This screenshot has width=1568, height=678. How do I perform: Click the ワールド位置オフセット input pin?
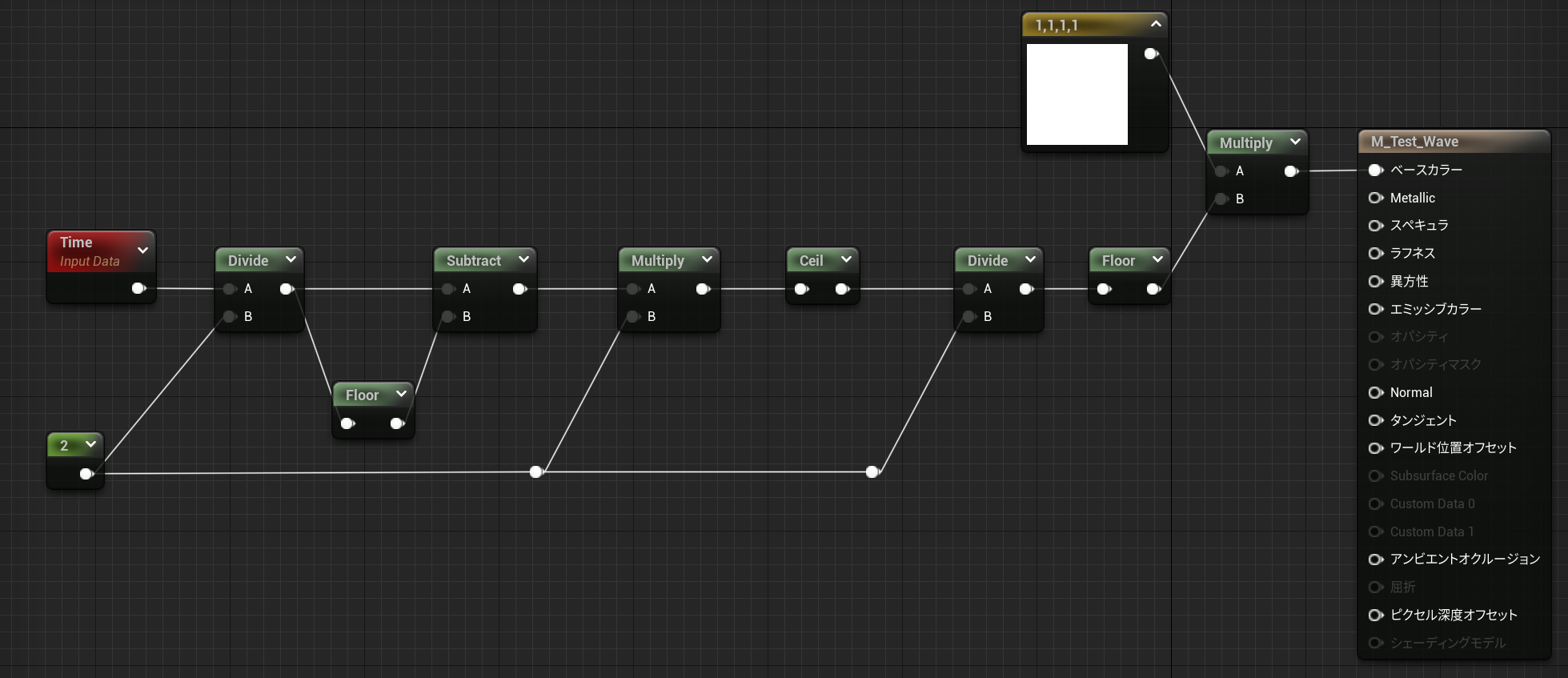tap(1376, 448)
